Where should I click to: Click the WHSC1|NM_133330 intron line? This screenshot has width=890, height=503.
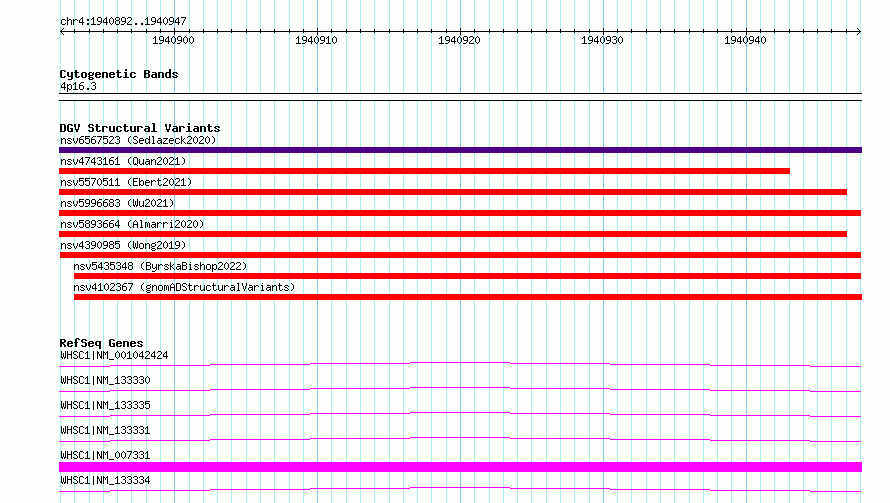click(460, 389)
